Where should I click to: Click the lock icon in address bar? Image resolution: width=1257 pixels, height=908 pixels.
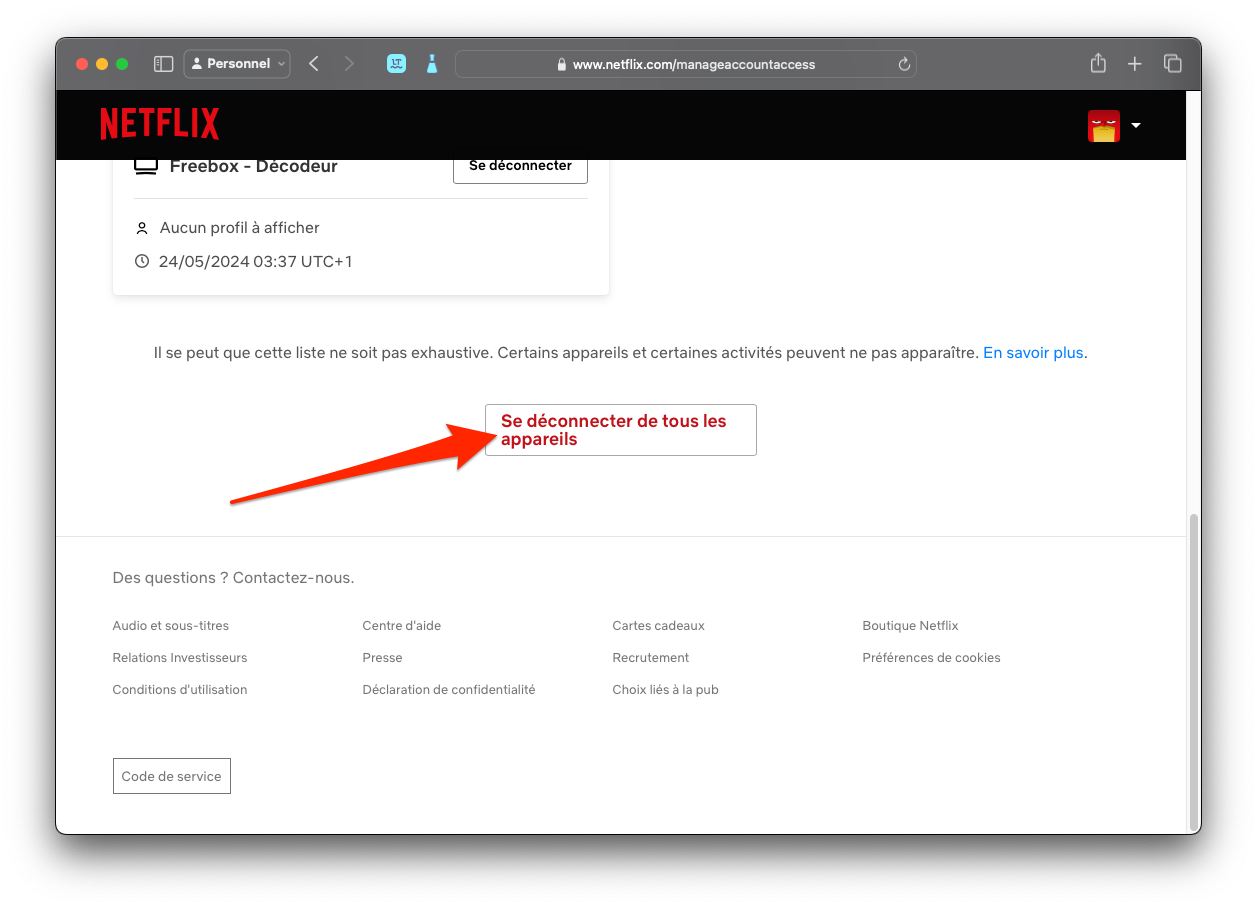pos(562,65)
